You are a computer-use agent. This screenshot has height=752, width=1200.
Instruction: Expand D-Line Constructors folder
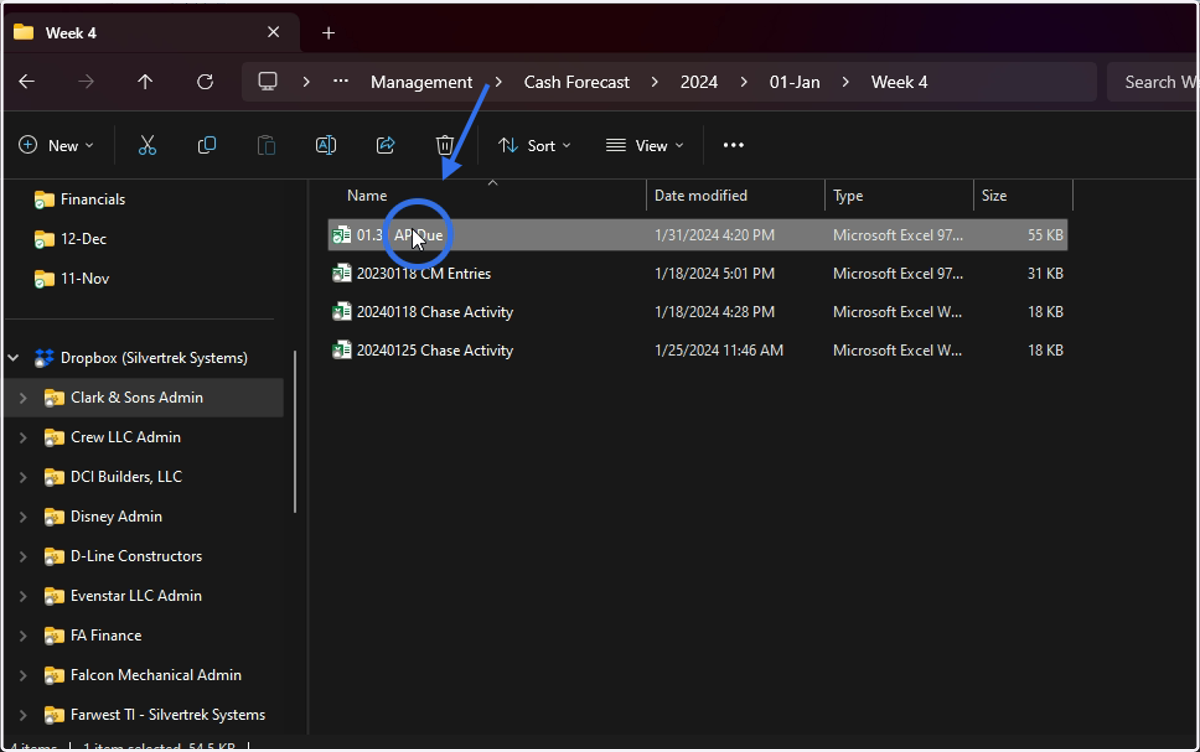point(23,556)
